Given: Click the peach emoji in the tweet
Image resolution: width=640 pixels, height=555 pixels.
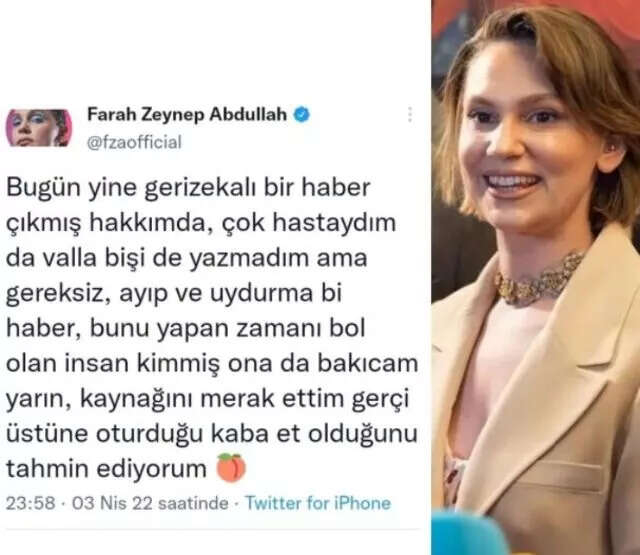Looking at the screenshot, I should click(231, 468).
